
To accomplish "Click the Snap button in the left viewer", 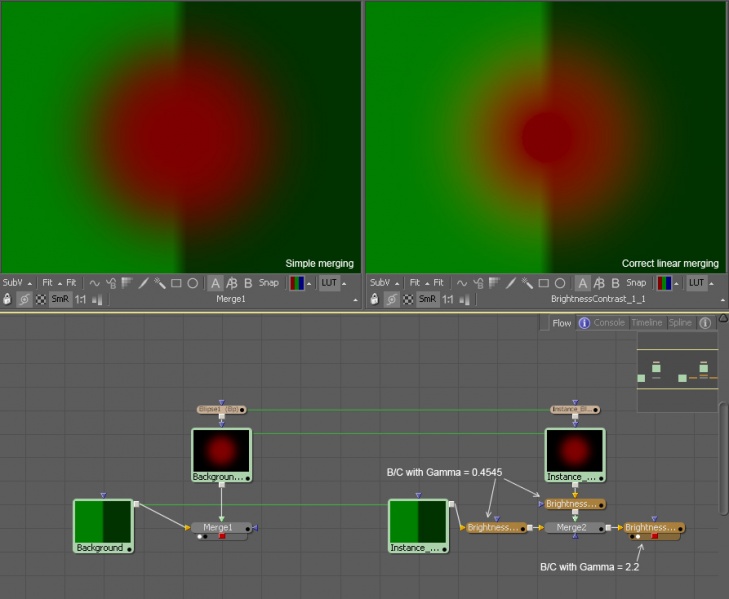I will [x=269, y=283].
